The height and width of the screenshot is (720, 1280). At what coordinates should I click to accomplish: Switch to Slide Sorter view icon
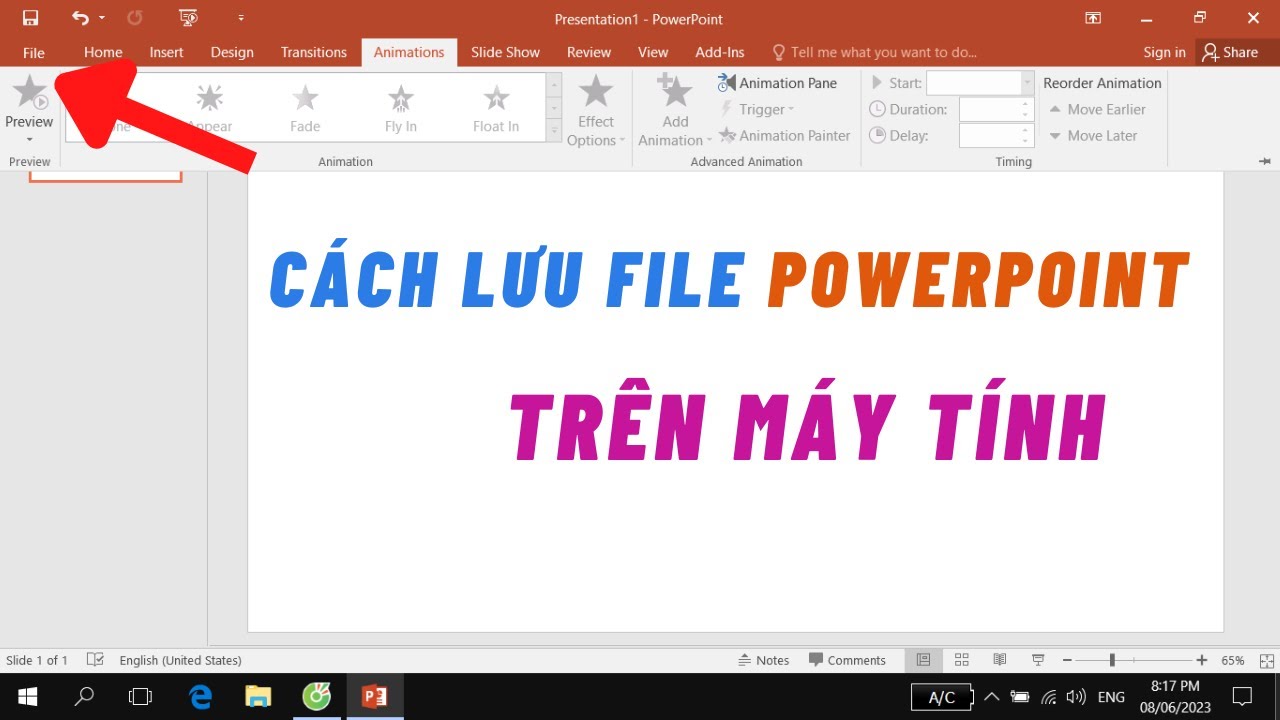coord(962,660)
